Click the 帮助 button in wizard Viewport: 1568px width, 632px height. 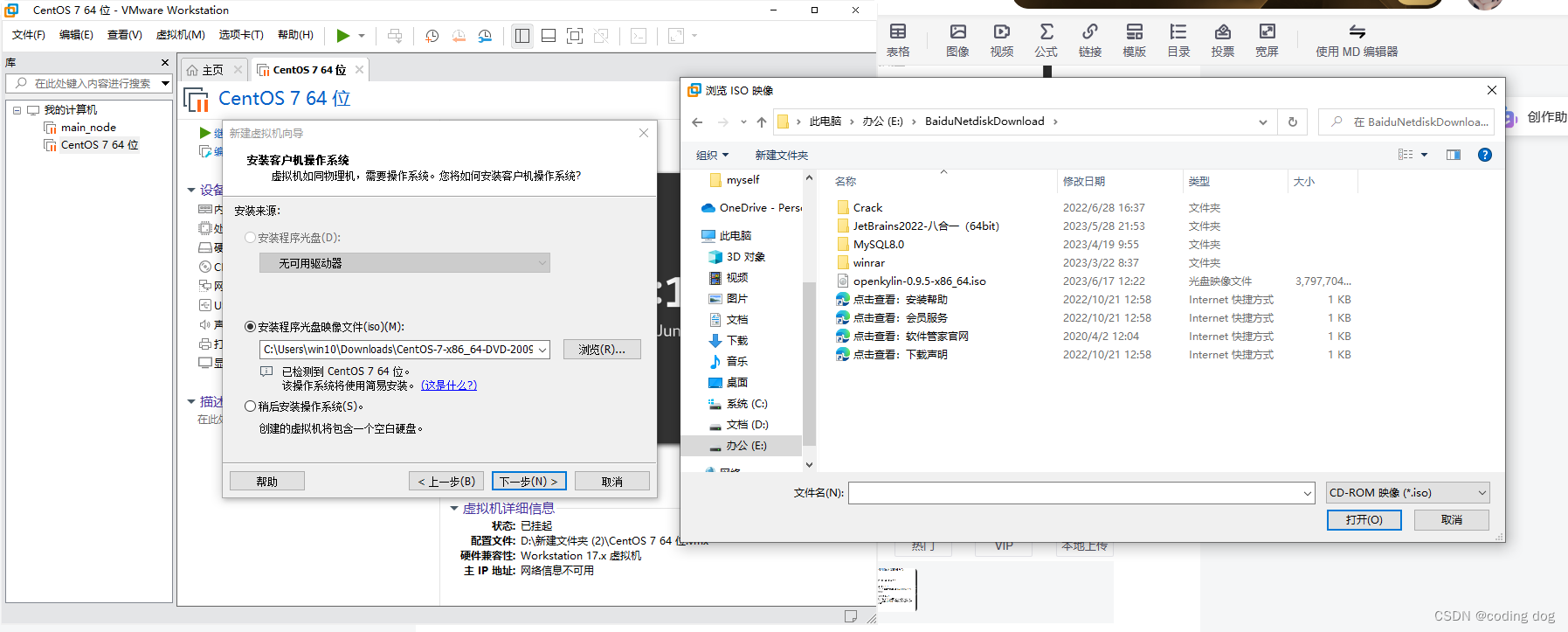pyautogui.click(x=267, y=482)
